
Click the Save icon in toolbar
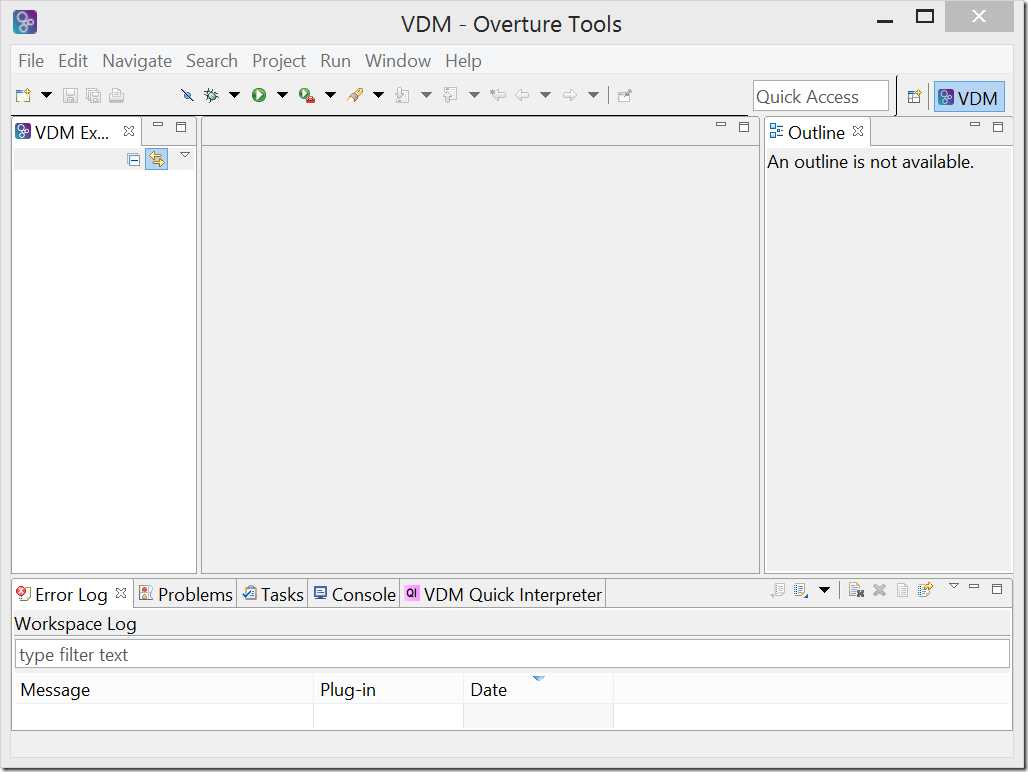pos(70,96)
